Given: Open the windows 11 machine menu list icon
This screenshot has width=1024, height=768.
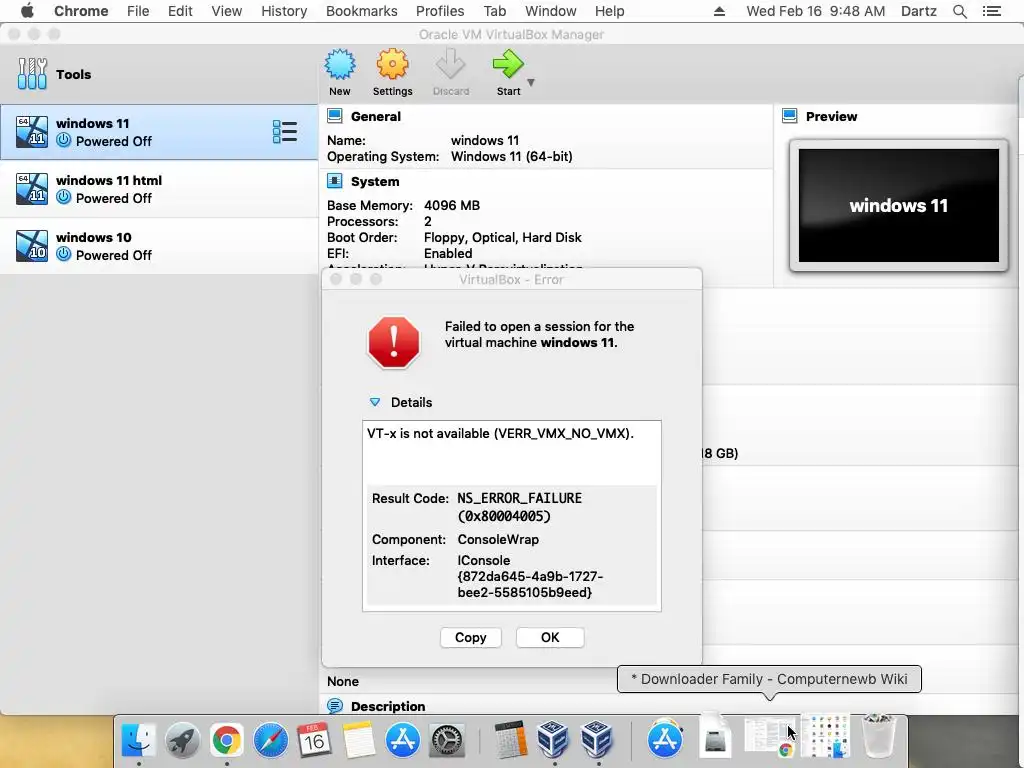Looking at the screenshot, I should coord(285,132).
